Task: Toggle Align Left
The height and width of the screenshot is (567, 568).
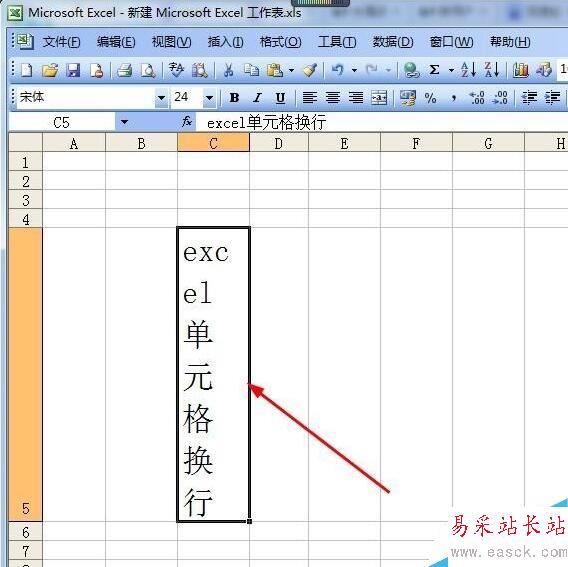Action: pyautogui.click(x=310, y=97)
